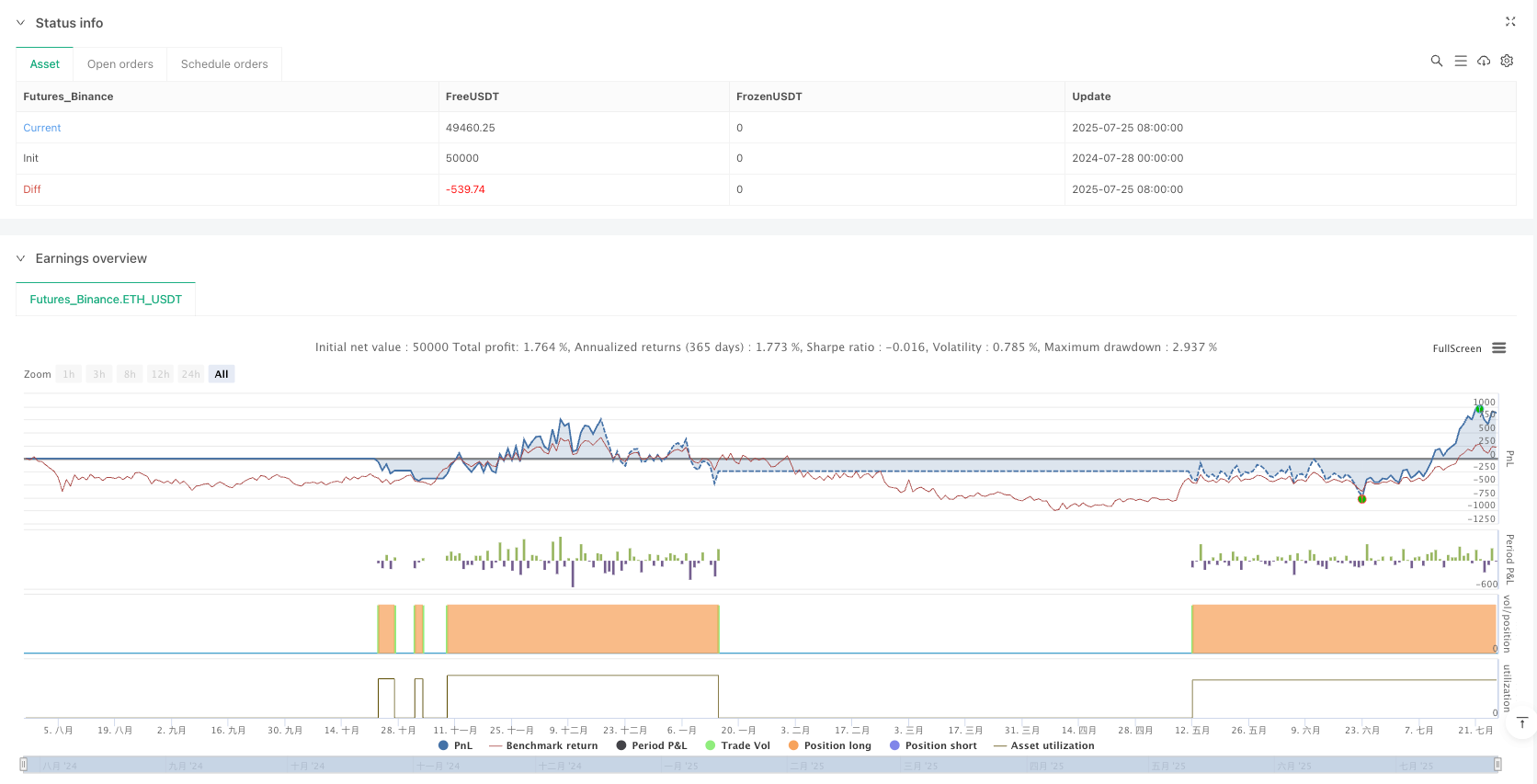Toggle Position long legend visibility
The width and height of the screenshot is (1537, 784).
click(828, 745)
